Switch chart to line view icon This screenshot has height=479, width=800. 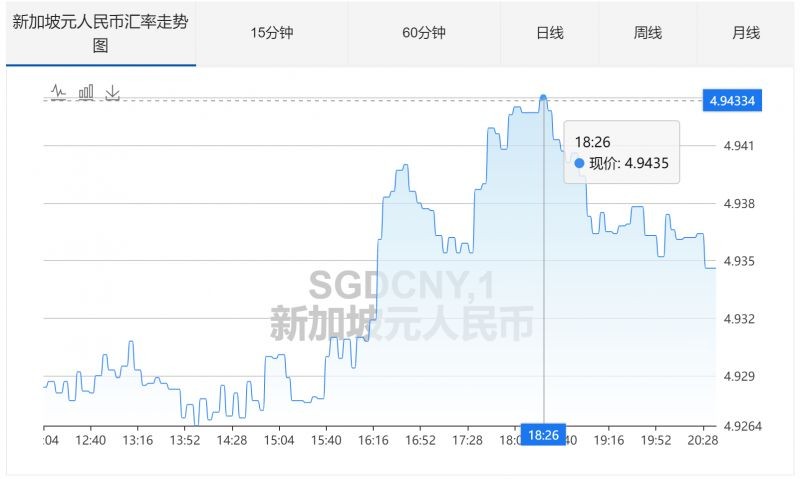tap(58, 92)
